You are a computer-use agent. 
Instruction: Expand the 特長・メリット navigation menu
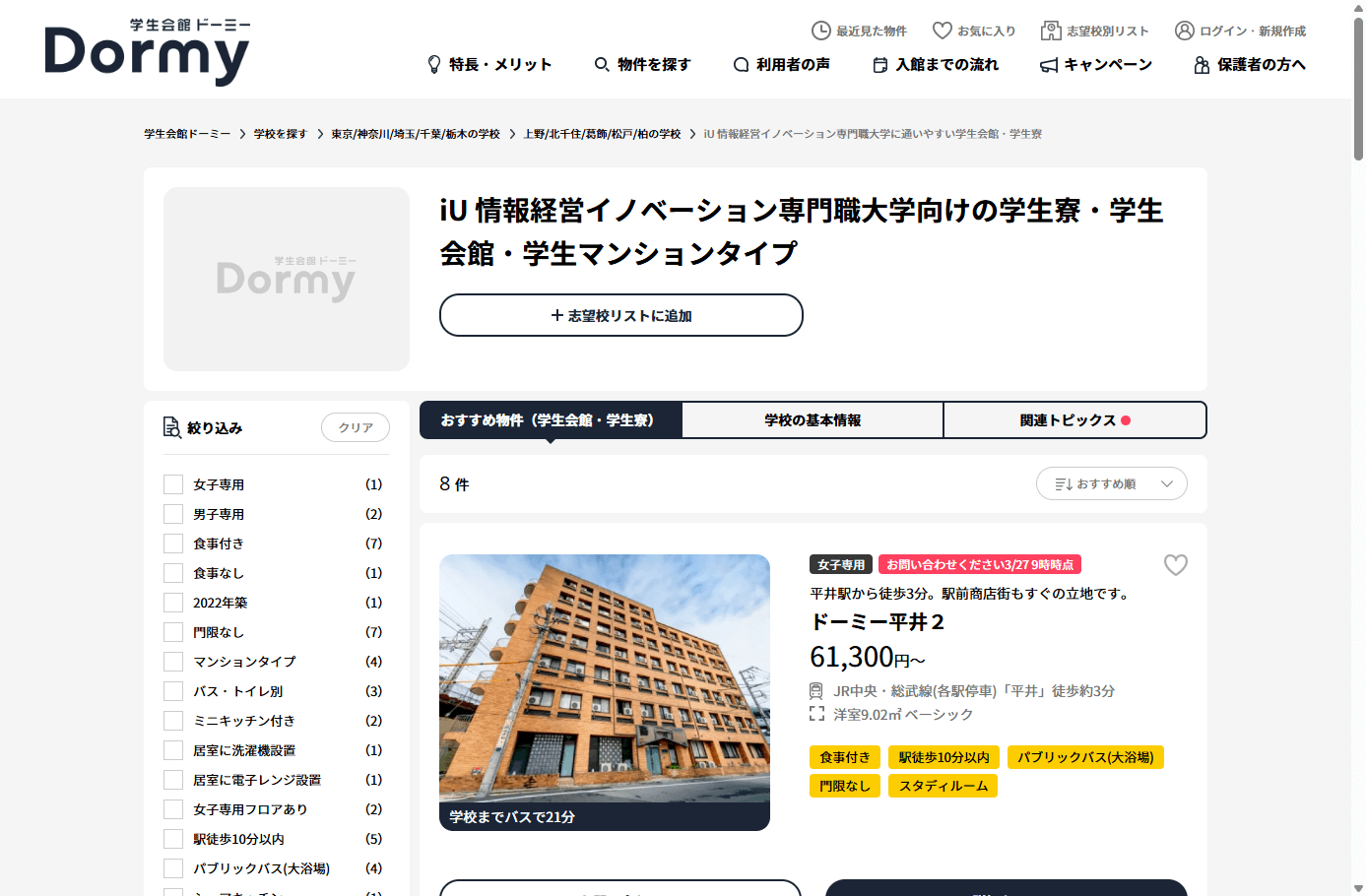click(x=489, y=65)
